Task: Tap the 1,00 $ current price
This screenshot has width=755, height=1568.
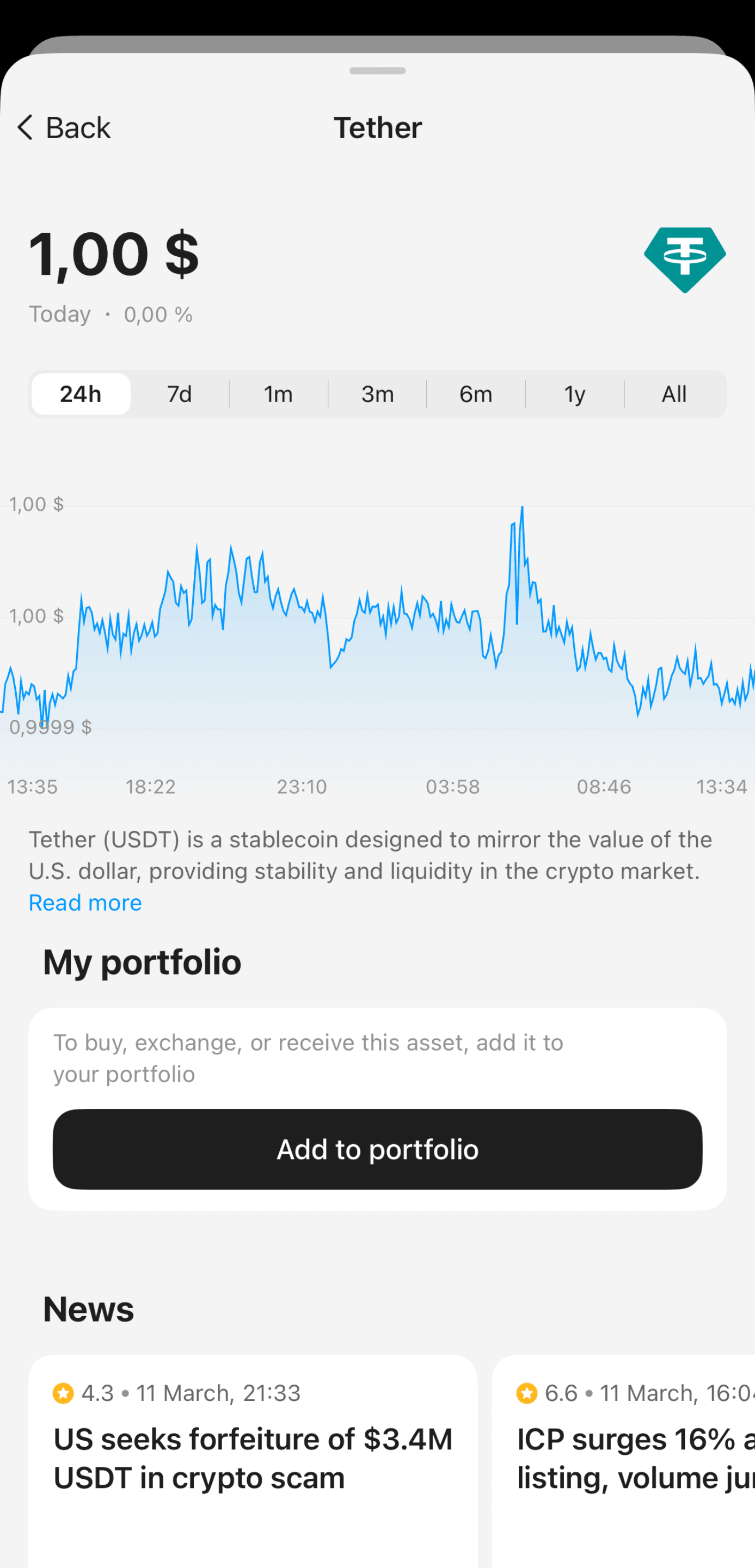Action: (x=114, y=255)
